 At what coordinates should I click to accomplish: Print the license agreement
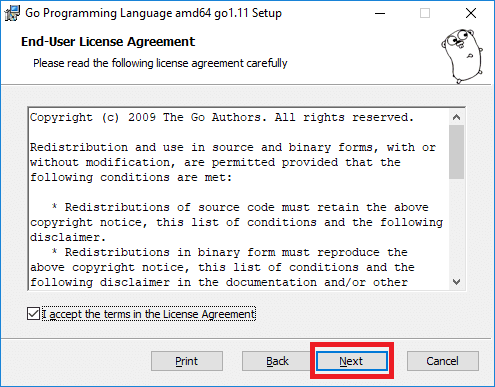(187, 361)
